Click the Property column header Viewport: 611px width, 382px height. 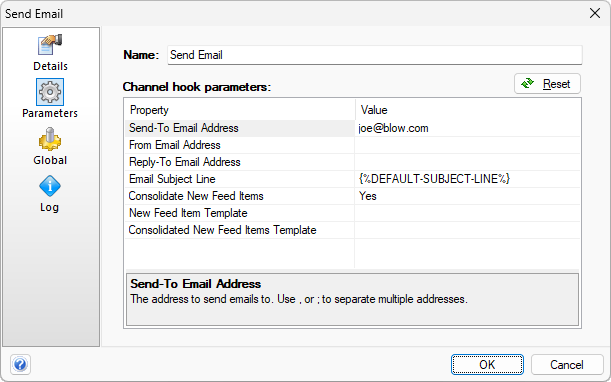[240, 110]
